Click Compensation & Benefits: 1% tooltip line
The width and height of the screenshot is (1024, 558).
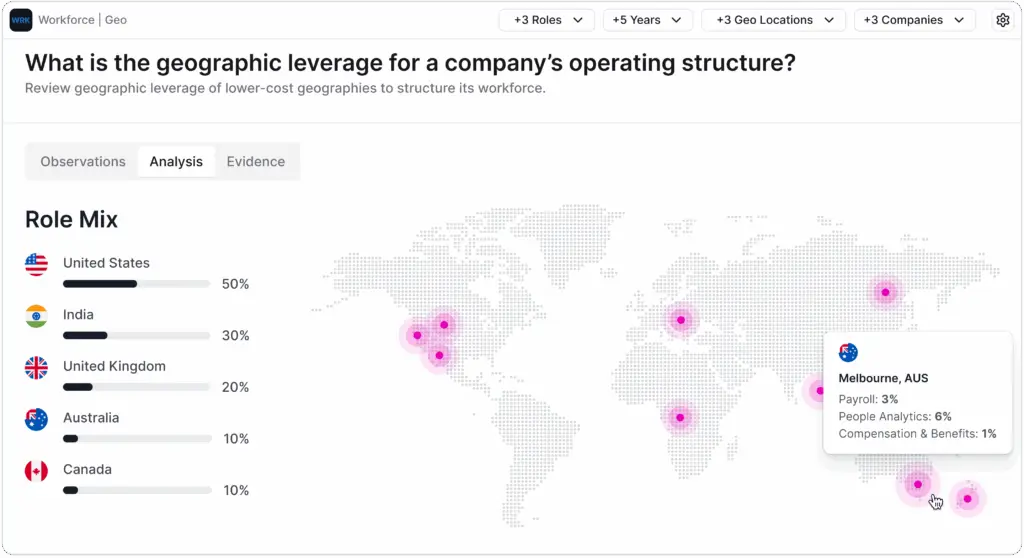tap(918, 434)
